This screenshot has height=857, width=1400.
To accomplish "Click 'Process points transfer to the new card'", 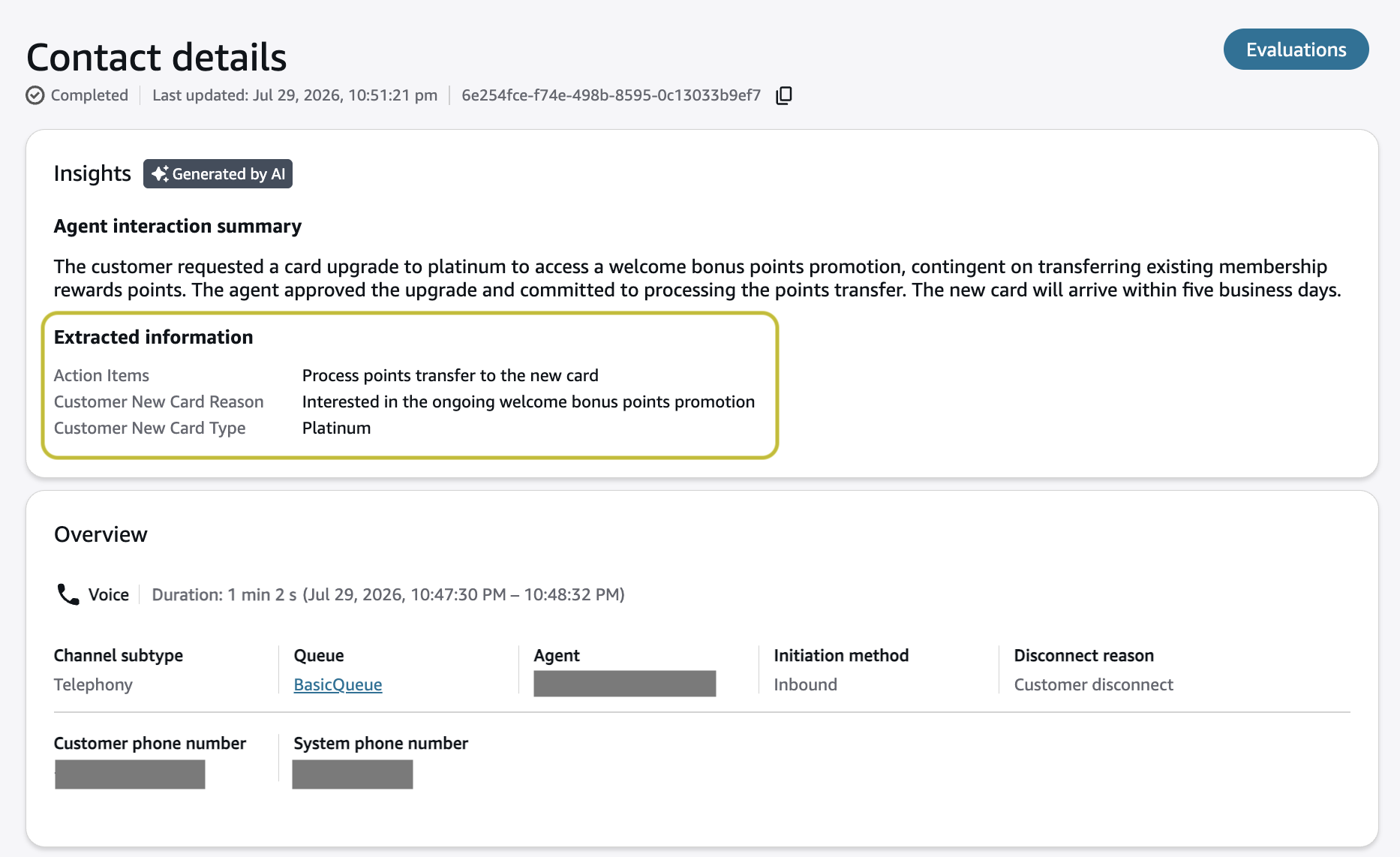I will click(450, 375).
